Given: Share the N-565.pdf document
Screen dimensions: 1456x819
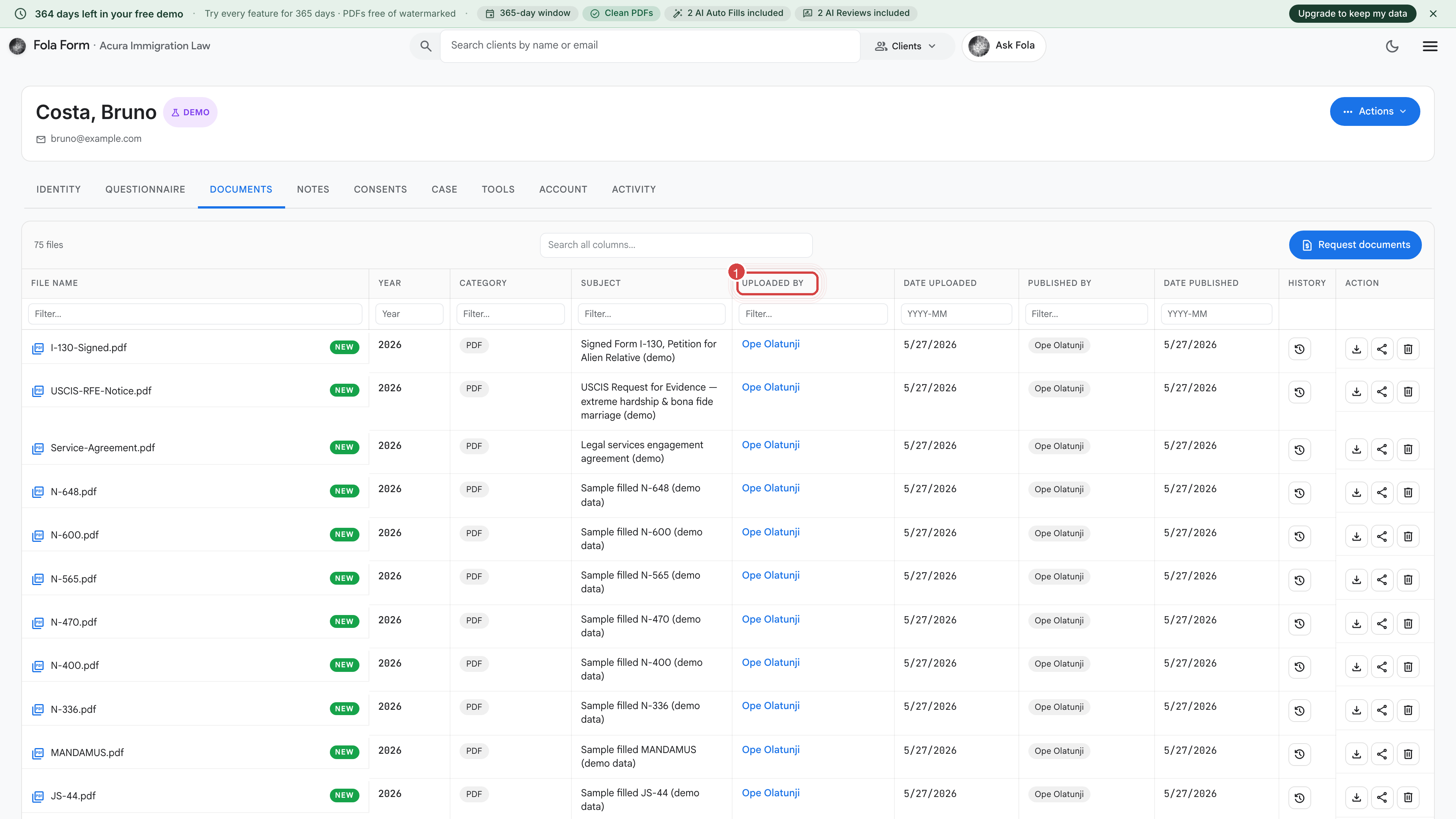Looking at the screenshot, I should point(1382,580).
